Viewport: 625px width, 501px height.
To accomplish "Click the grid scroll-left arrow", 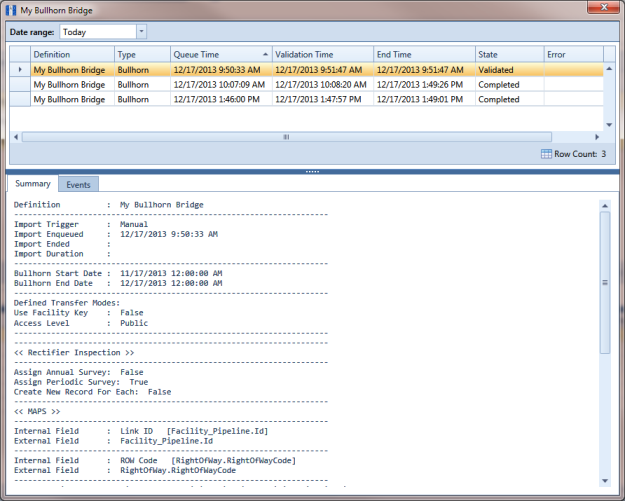I will pyautogui.click(x=16, y=137).
